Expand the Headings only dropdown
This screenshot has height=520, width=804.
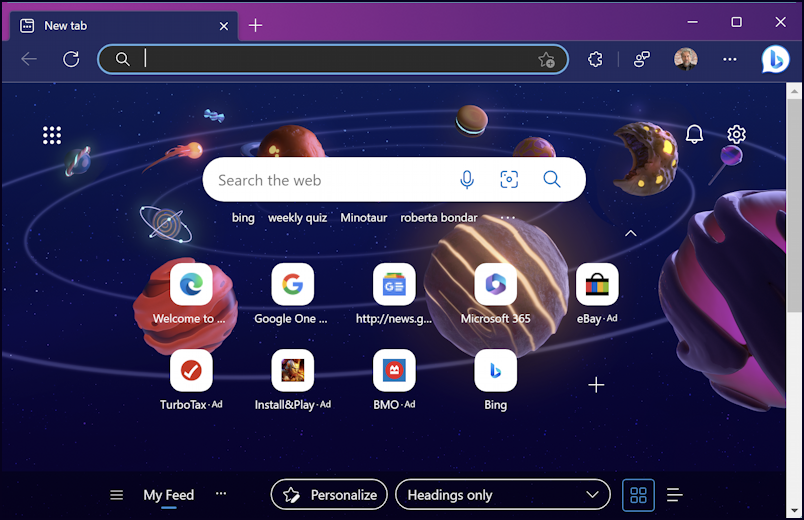point(502,495)
